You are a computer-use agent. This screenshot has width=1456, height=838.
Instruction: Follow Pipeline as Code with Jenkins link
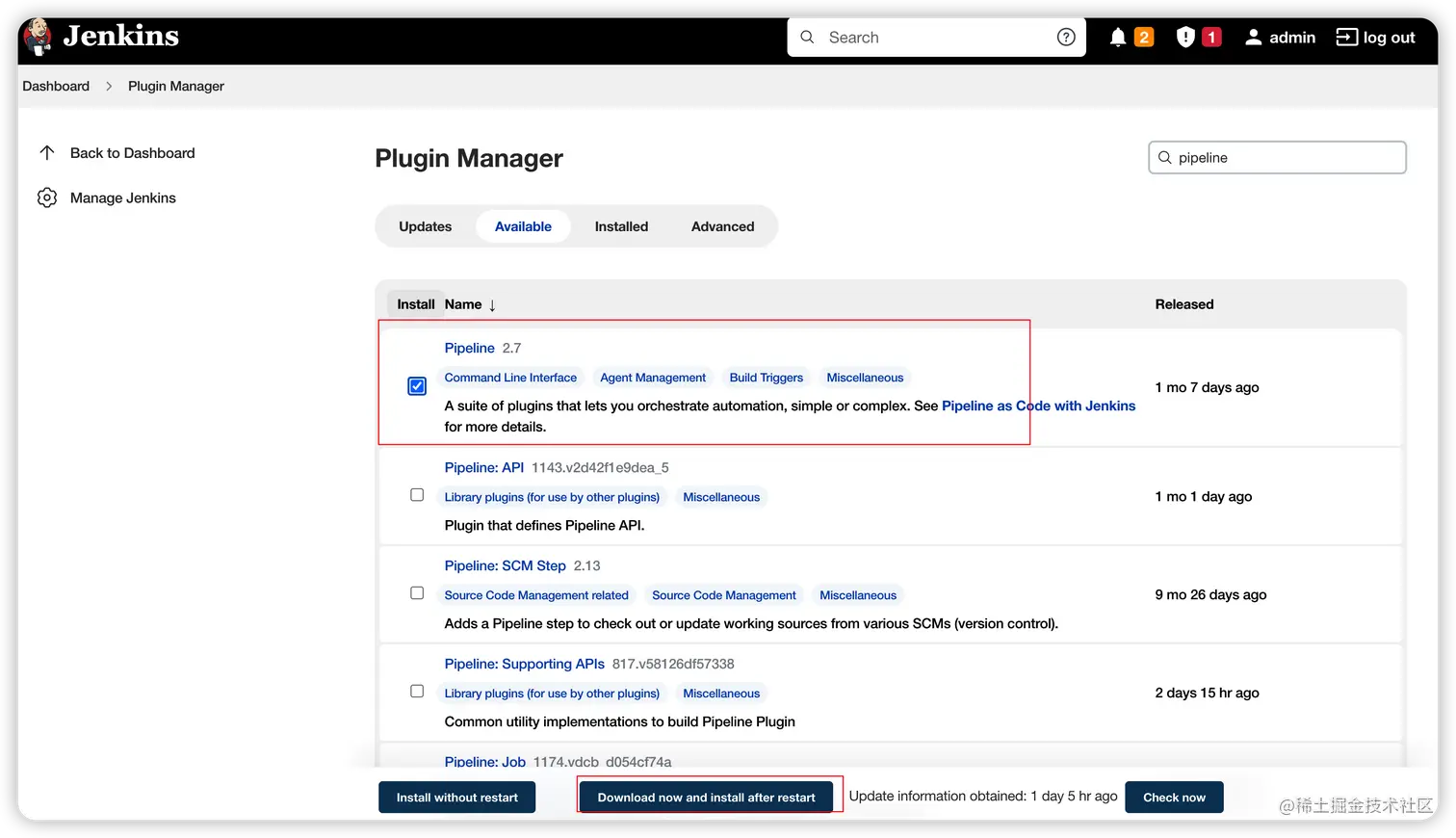point(1039,406)
